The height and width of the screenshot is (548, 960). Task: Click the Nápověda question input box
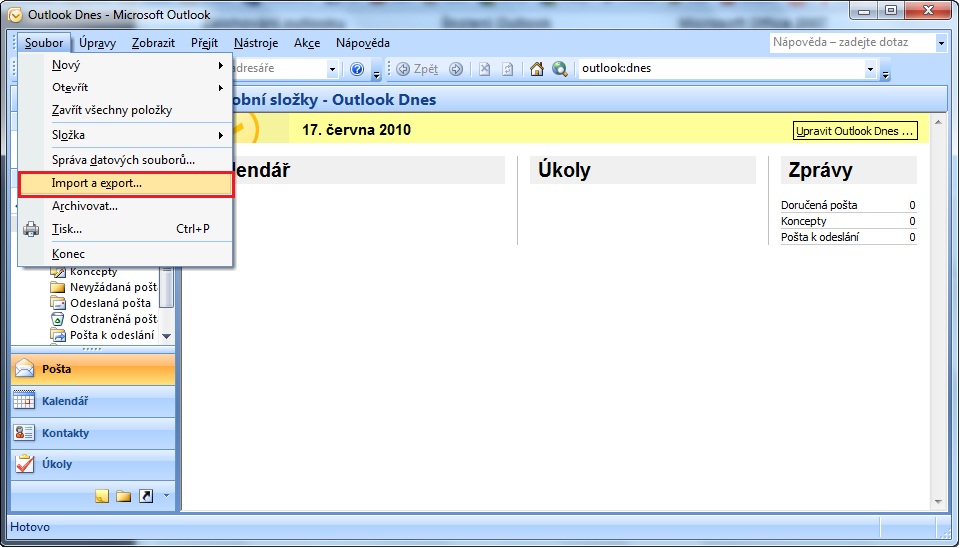(852, 43)
